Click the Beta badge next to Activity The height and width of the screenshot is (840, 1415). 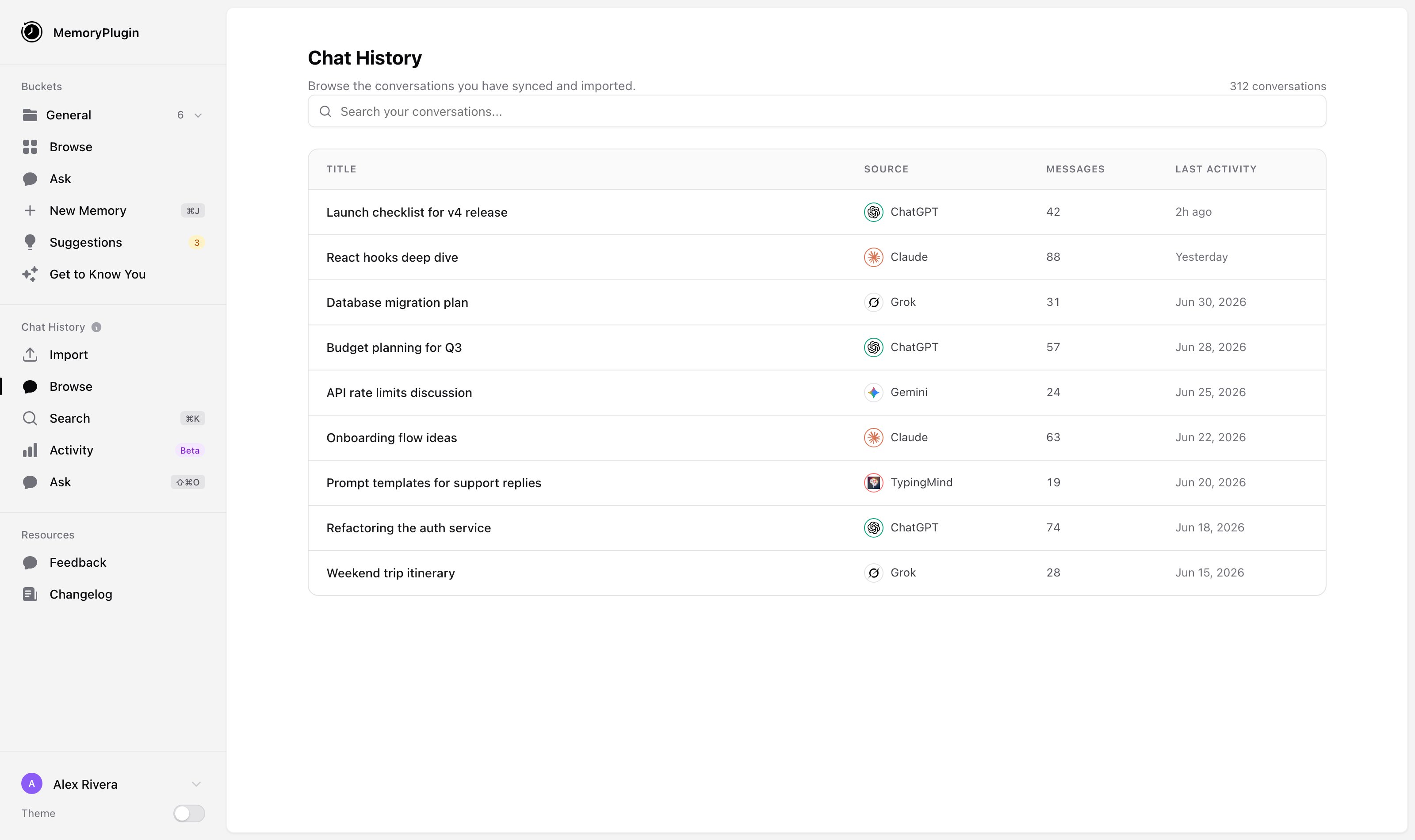tap(190, 451)
